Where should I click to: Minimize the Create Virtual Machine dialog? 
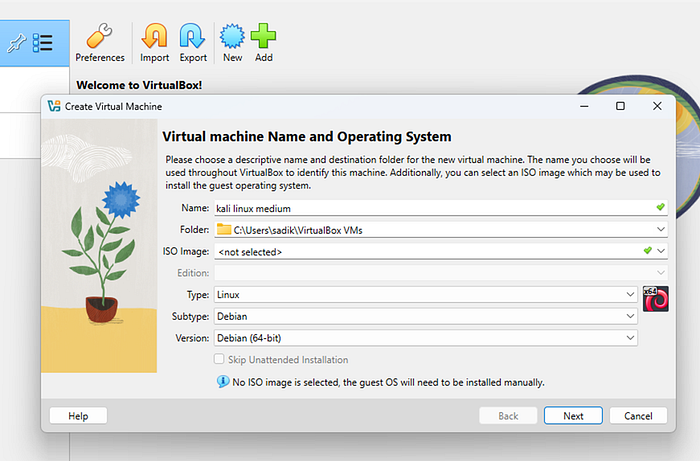[x=584, y=106]
